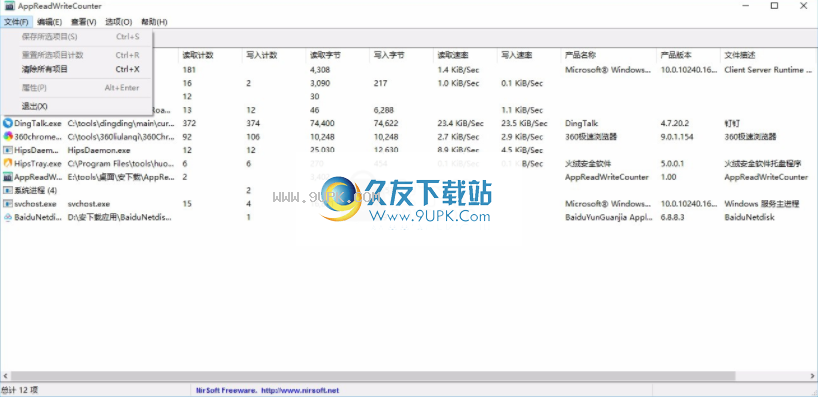Select the DingTalk.exe process icon
Viewport: 818px width, 399px height.
7,124
